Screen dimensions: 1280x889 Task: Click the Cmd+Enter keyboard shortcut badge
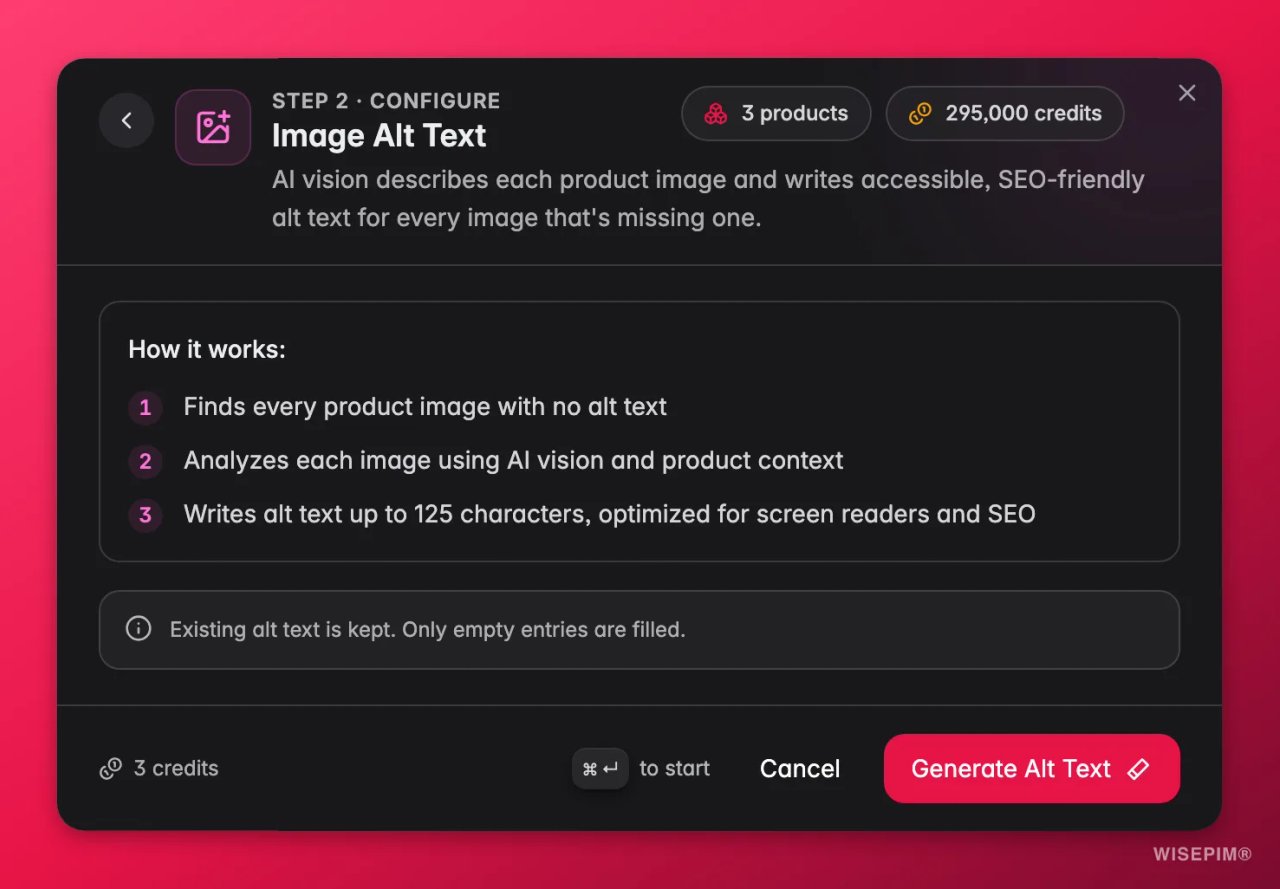pyautogui.click(x=600, y=768)
